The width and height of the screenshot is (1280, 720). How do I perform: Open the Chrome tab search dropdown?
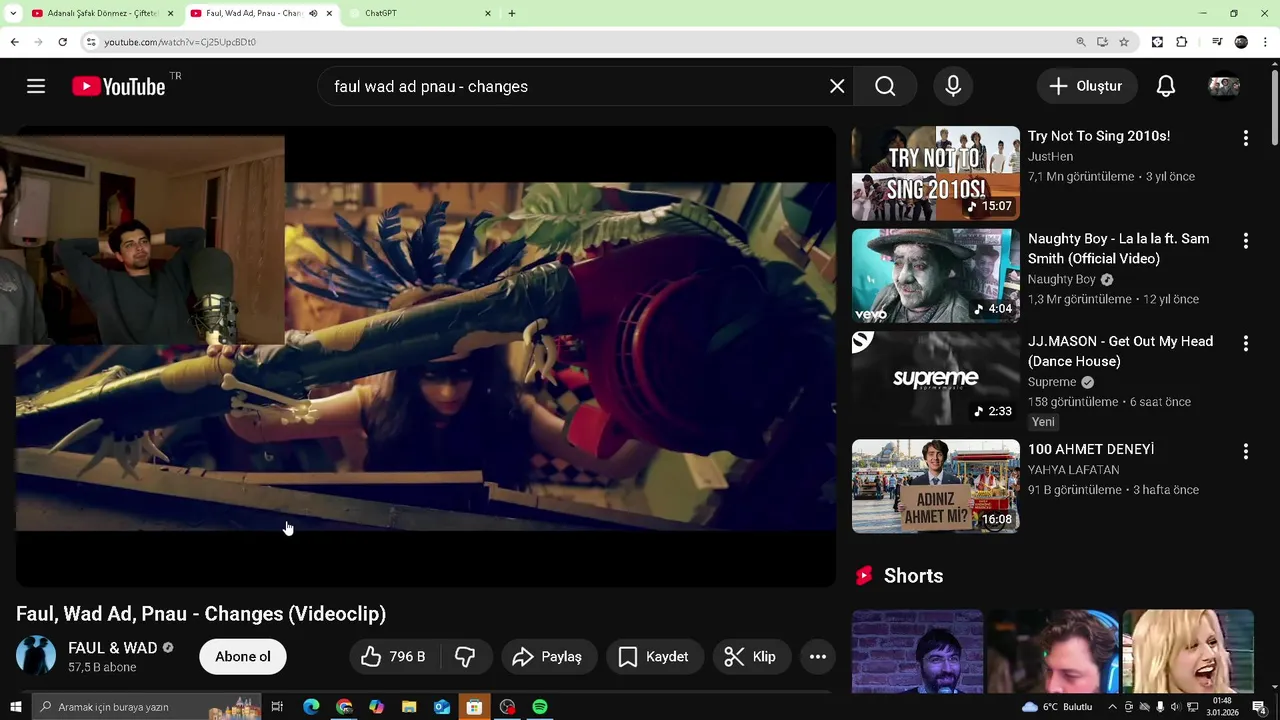13,13
